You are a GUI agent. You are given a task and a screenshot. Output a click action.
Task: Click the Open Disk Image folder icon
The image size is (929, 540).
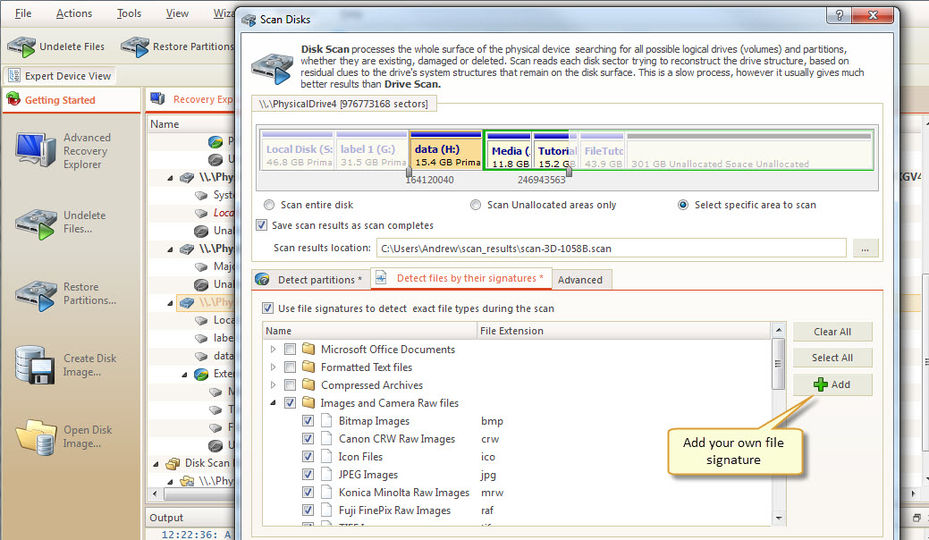click(x=36, y=437)
